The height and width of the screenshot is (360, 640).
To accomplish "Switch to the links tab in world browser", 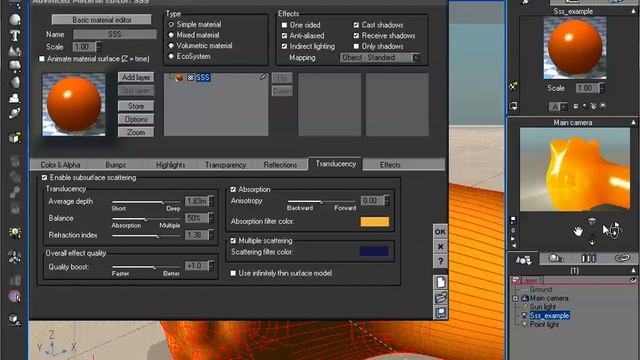I will (x=622, y=258).
